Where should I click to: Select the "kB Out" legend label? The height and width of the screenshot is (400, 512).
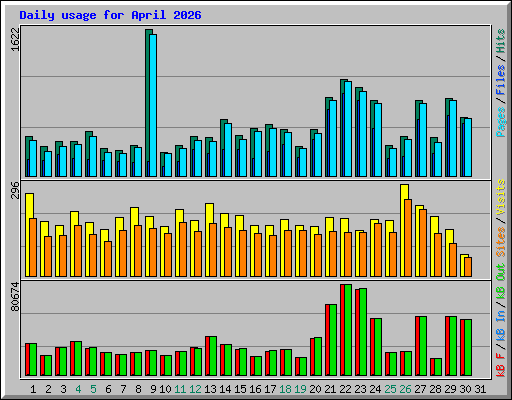pos(501,281)
